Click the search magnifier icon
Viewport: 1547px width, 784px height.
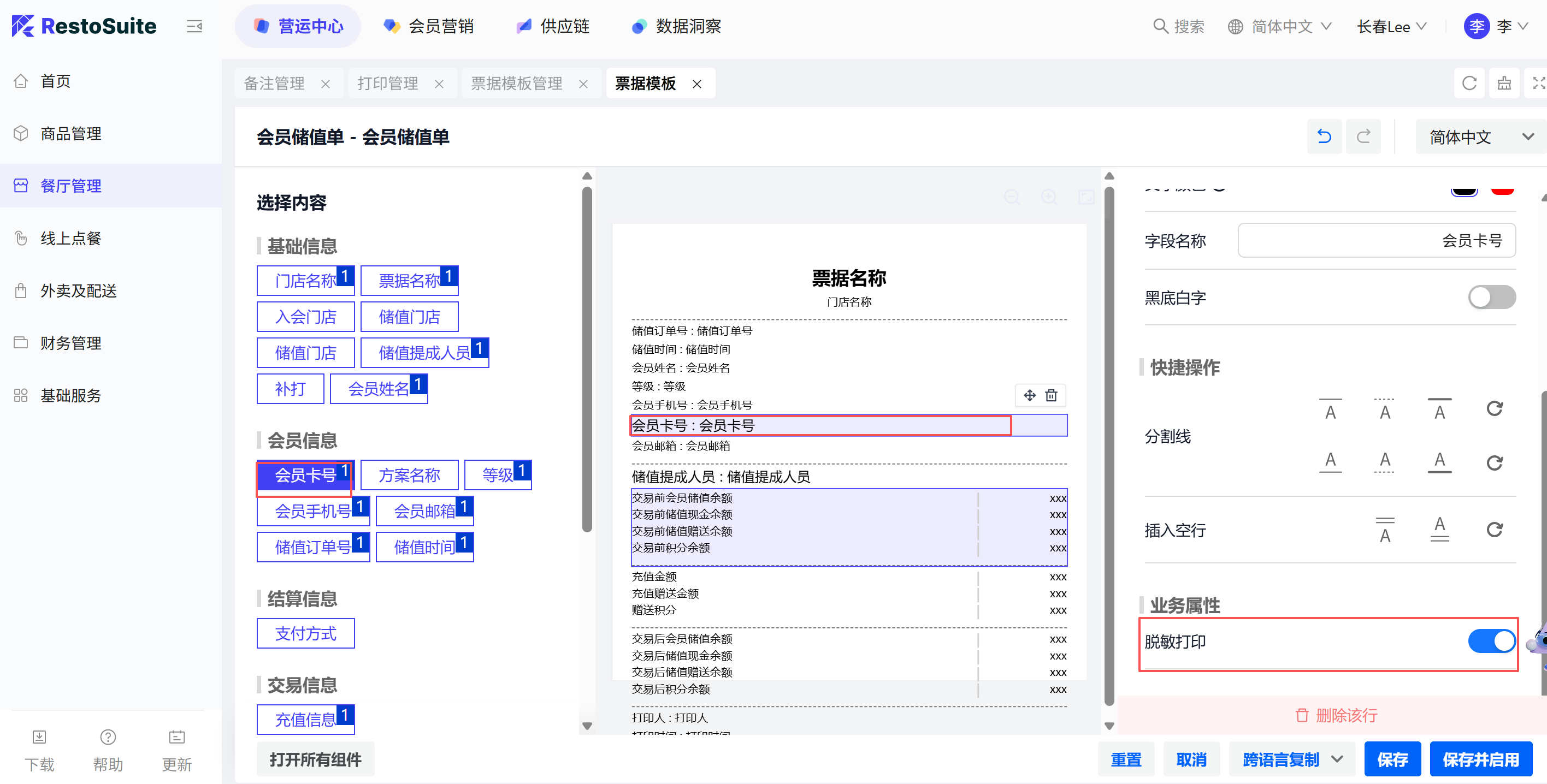coord(1160,26)
